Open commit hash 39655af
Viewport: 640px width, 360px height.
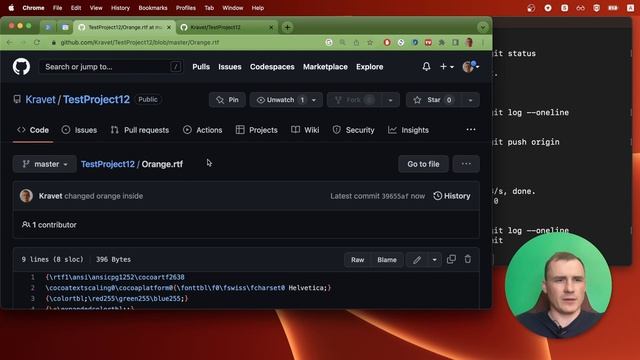click(x=395, y=196)
